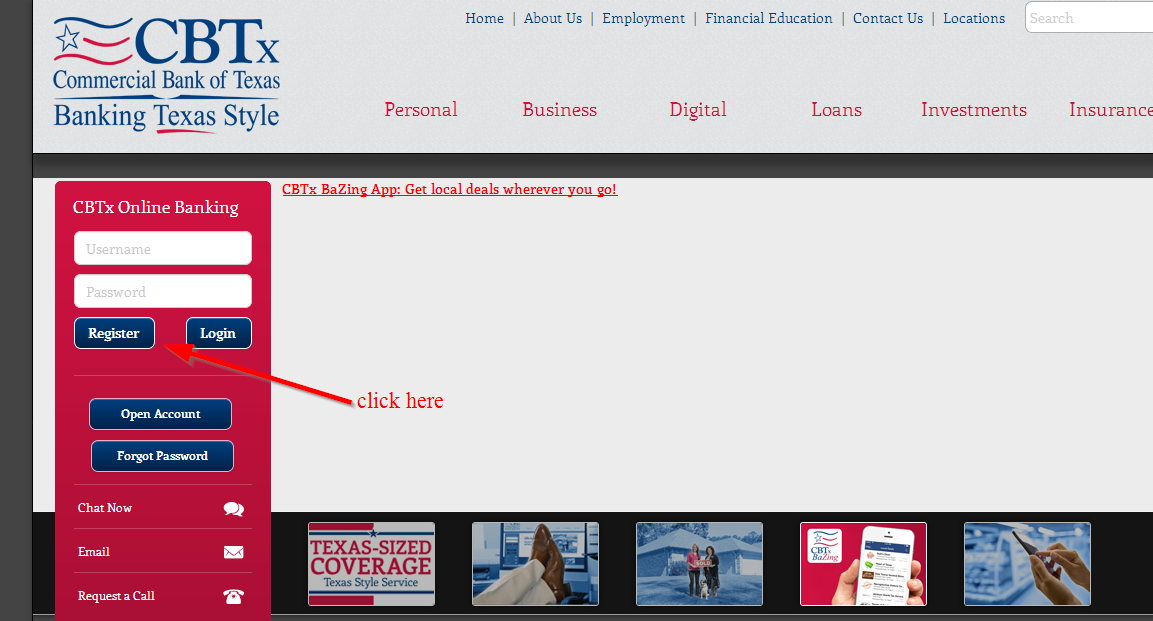Open the CBTx BaZing phone app thumbnail

863,564
